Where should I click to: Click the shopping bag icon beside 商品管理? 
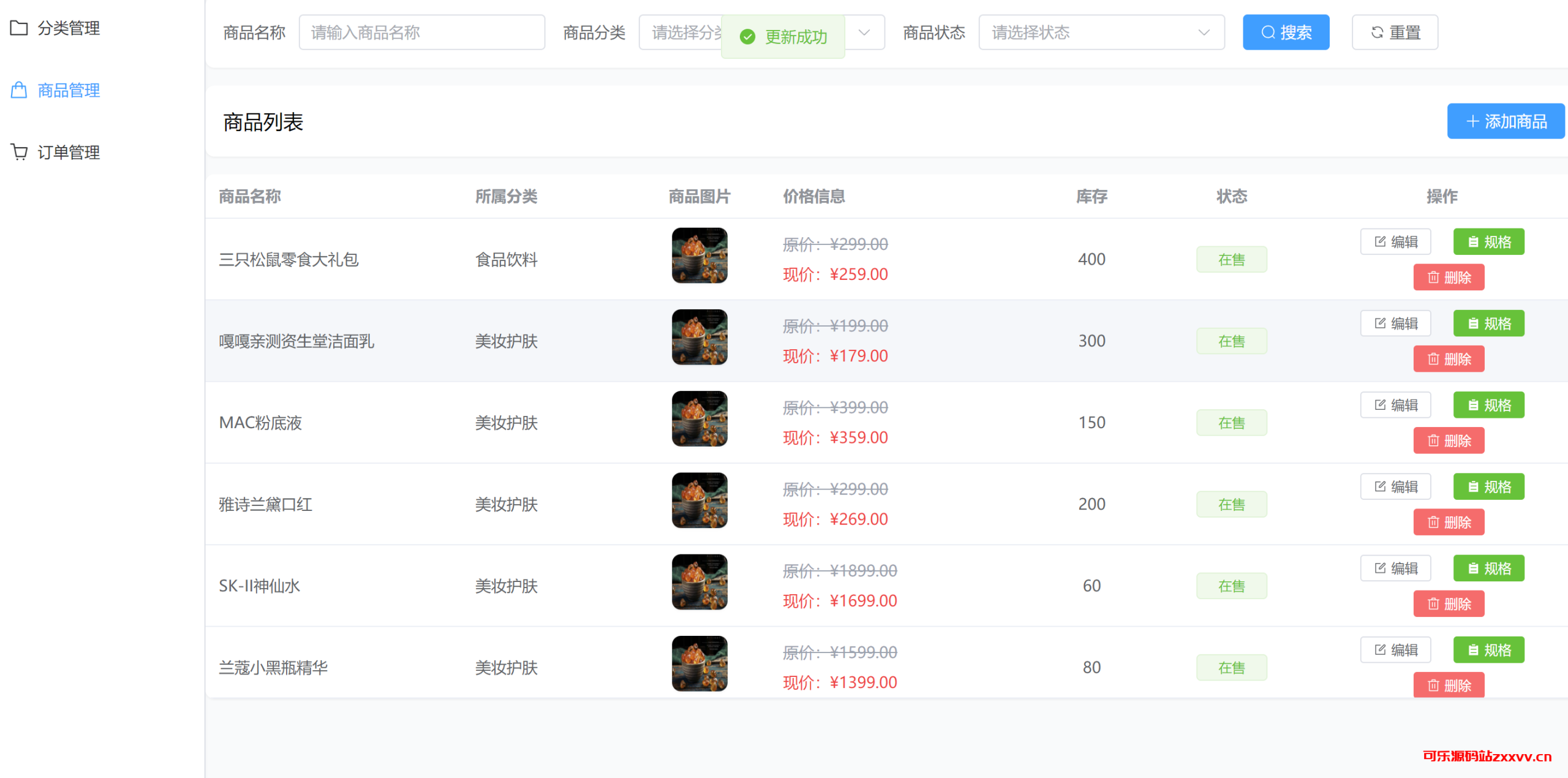point(19,91)
